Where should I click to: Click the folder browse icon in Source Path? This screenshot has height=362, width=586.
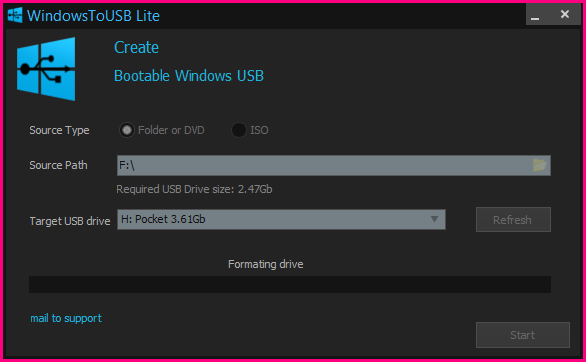[x=539, y=165]
